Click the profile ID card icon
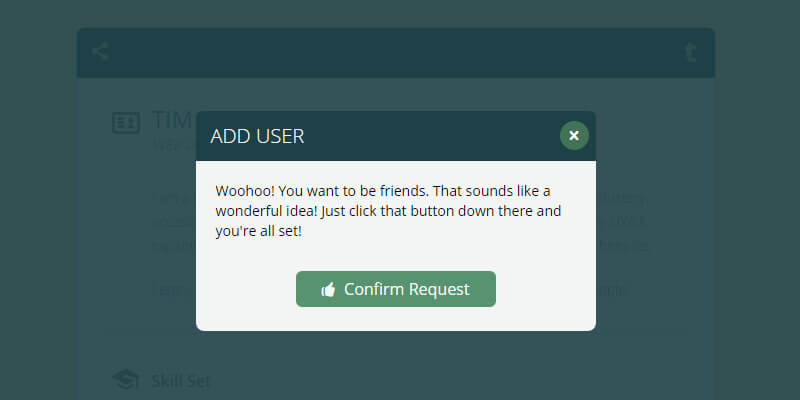 click(126, 123)
